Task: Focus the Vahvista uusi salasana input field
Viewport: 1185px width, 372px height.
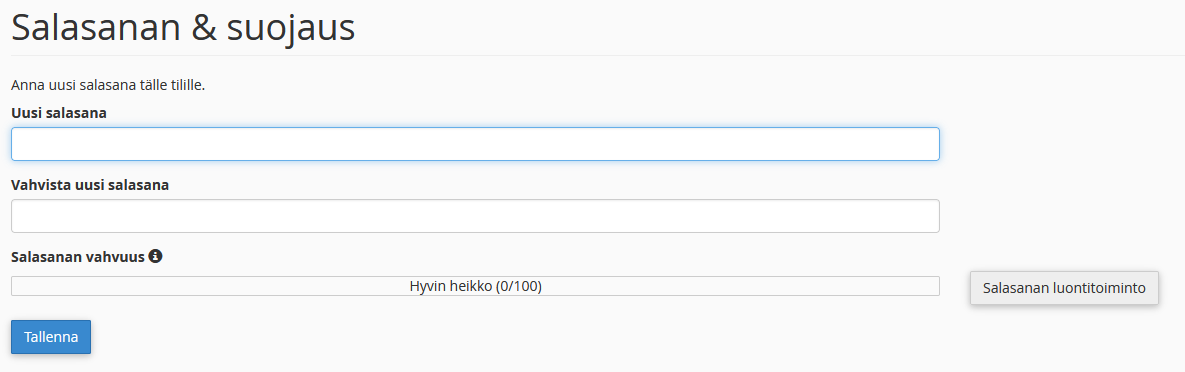Action: 475,216
